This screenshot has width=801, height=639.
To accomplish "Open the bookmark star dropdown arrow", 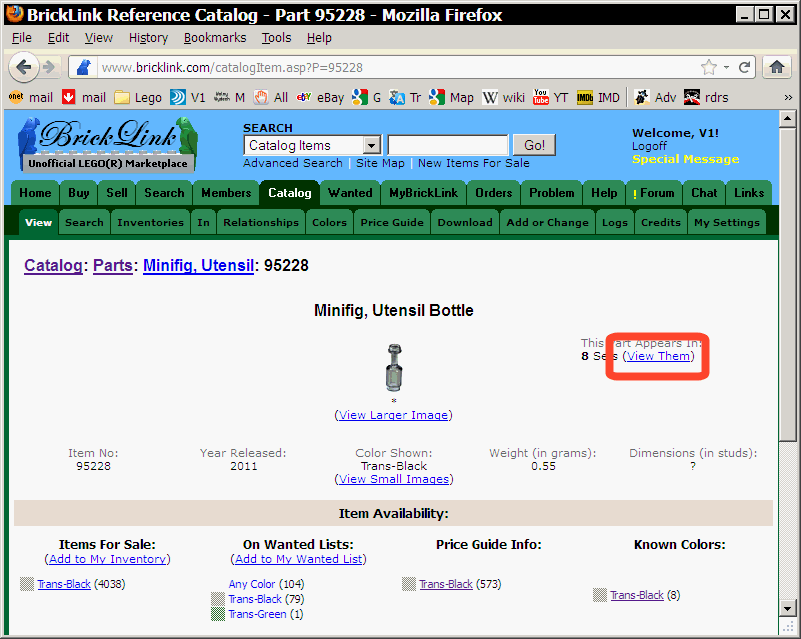I will [726, 67].
